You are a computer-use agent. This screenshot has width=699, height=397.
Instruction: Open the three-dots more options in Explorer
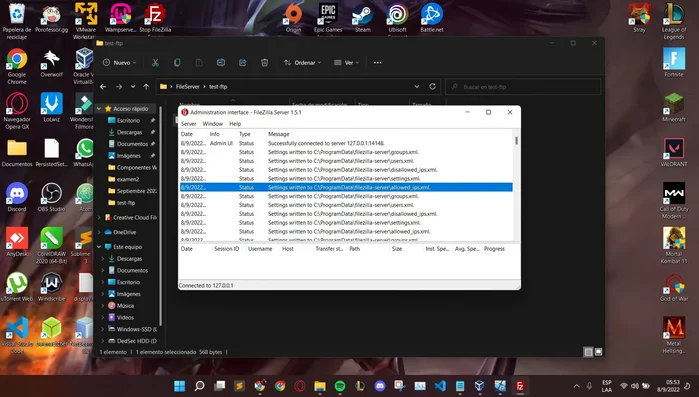click(378, 63)
